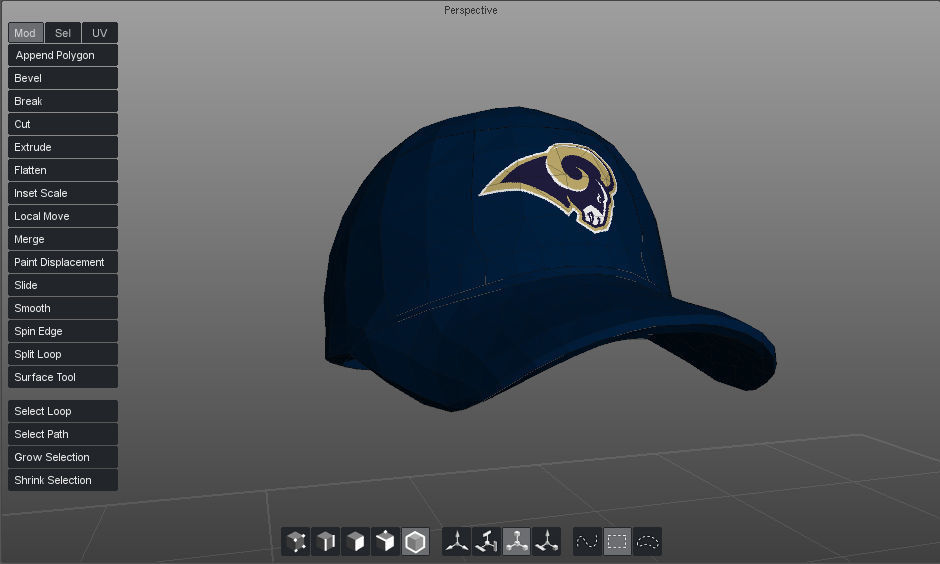Activate the Split Loop tool
This screenshot has height=564, width=940.
63,354
